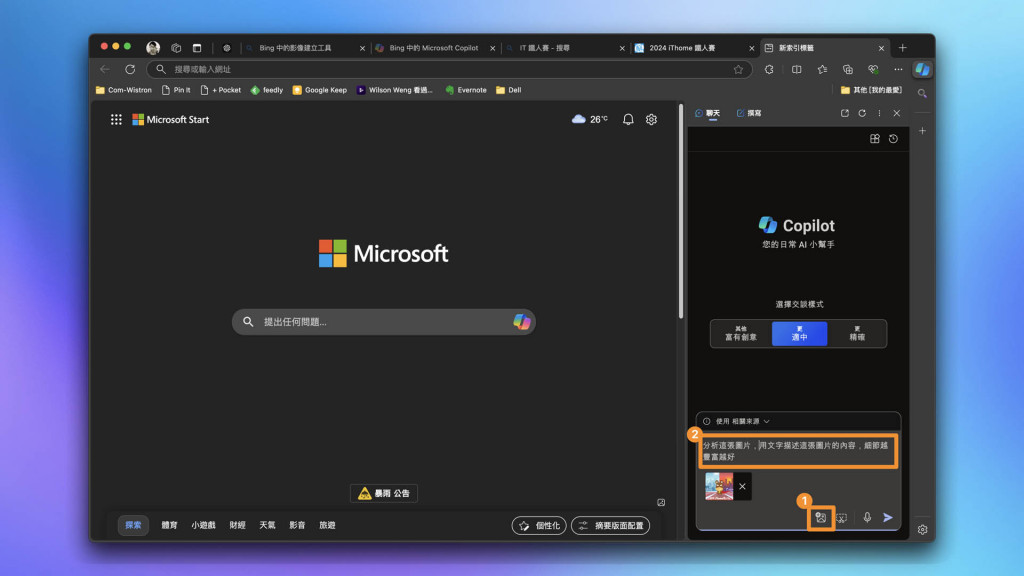The height and width of the screenshot is (576, 1024).
Task: Switch to IT 鐵人賽 - 搜尋 tab
Action: 565,48
